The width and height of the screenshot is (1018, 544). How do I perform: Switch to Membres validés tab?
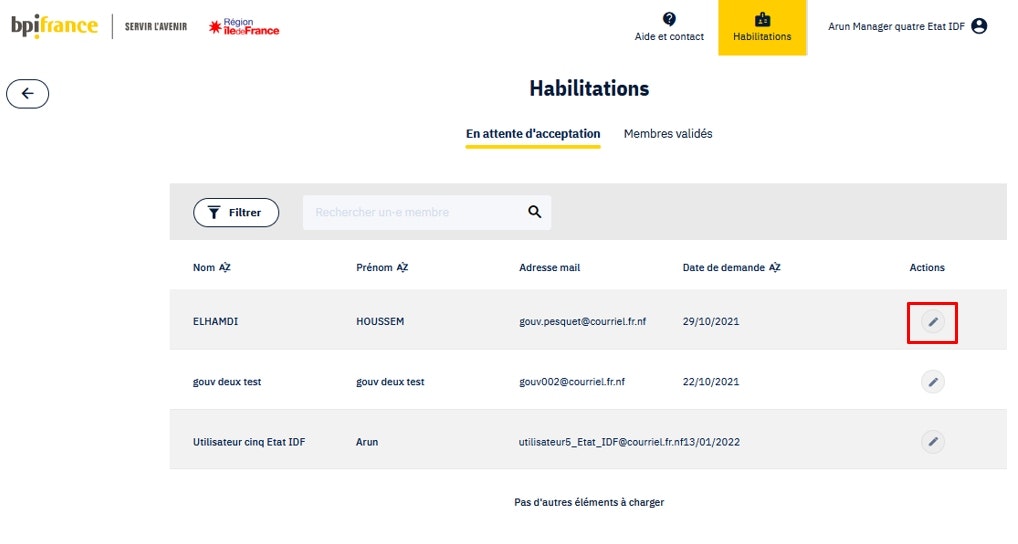pos(668,134)
